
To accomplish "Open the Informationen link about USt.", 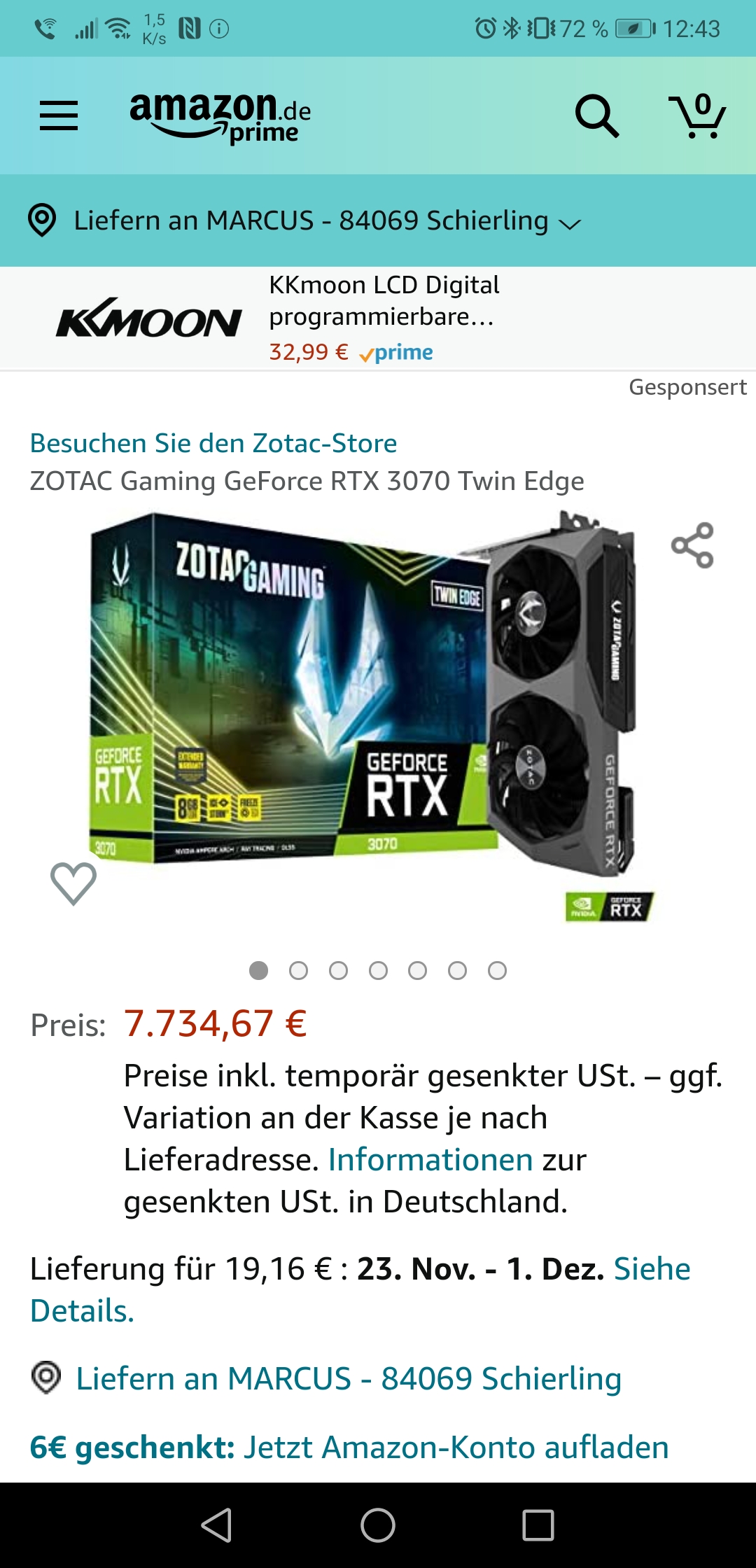I will (x=430, y=1160).
